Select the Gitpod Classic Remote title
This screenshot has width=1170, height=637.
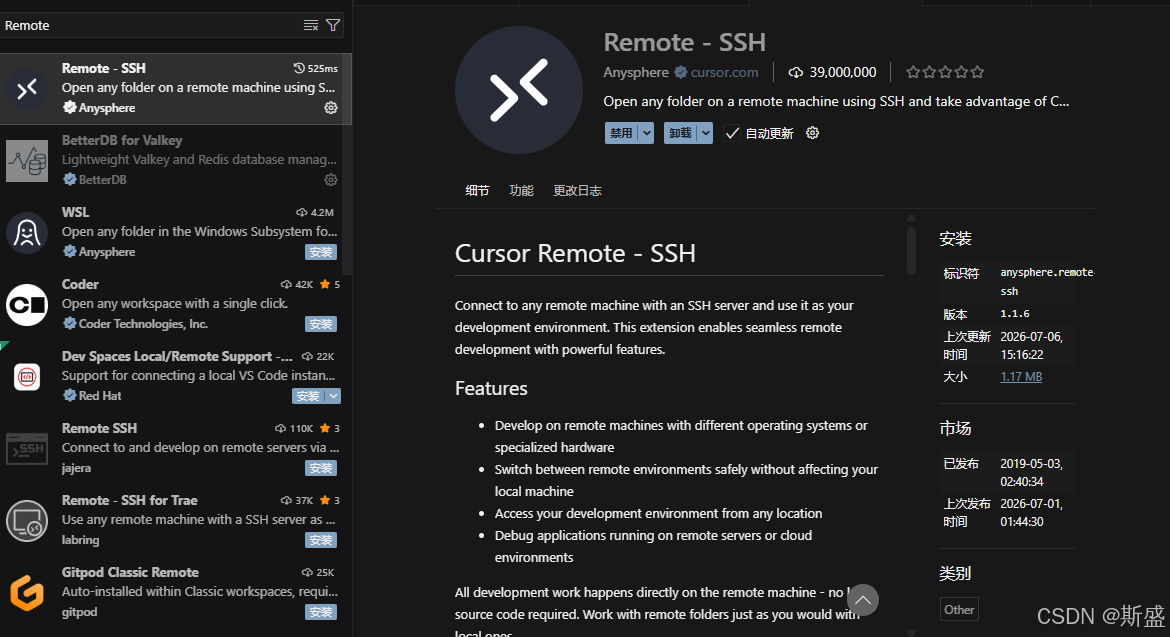pyautogui.click(x=130, y=572)
